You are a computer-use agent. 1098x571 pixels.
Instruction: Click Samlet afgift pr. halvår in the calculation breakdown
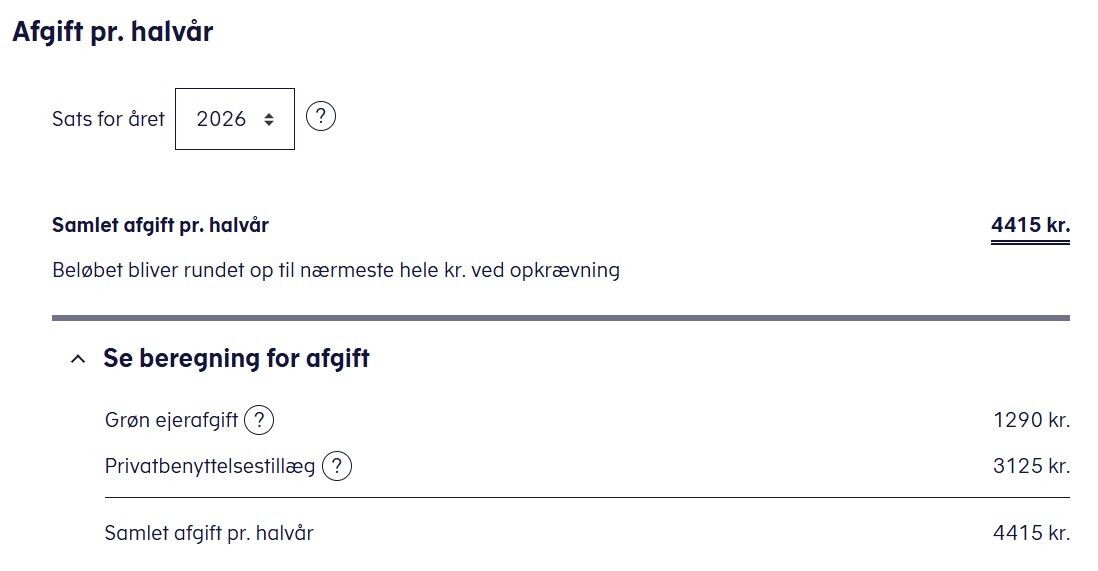pyautogui.click(x=209, y=533)
